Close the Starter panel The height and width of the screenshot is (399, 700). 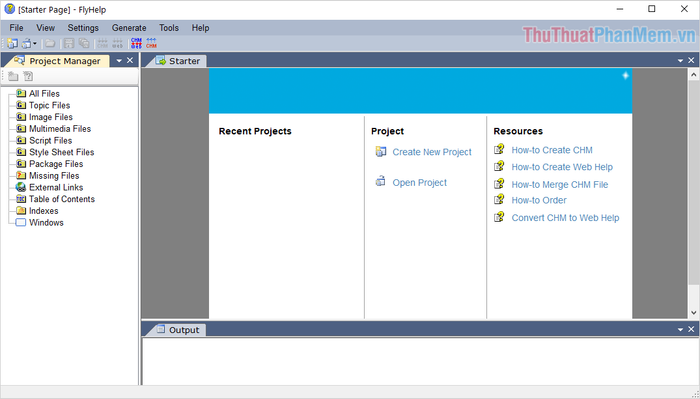(691, 60)
